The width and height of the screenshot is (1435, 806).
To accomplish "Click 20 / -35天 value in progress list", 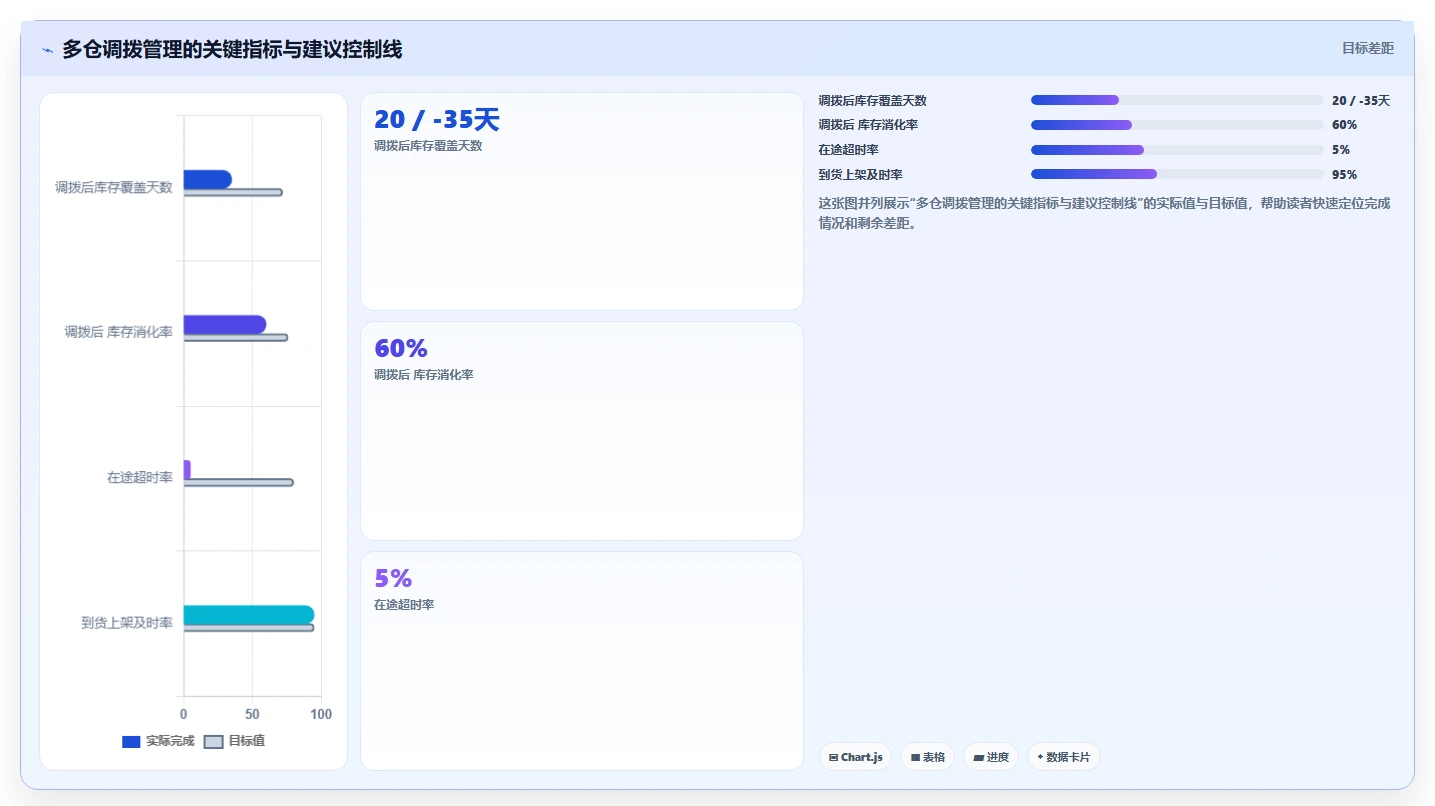I will (x=1361, y=101).
